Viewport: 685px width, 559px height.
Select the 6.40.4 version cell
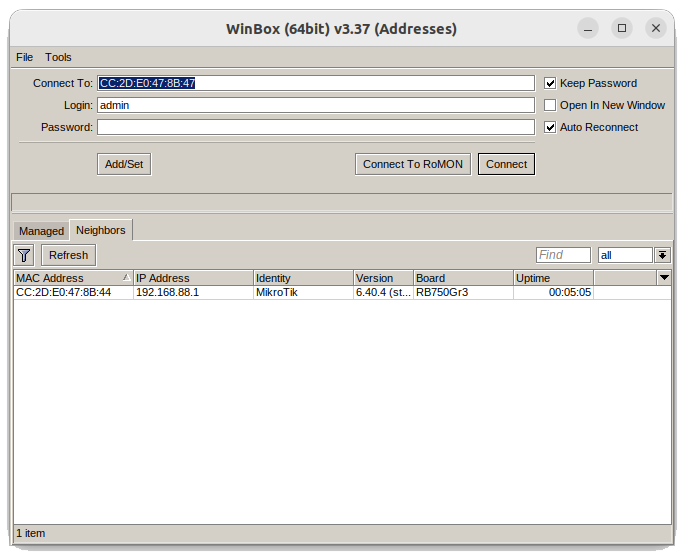383,293
